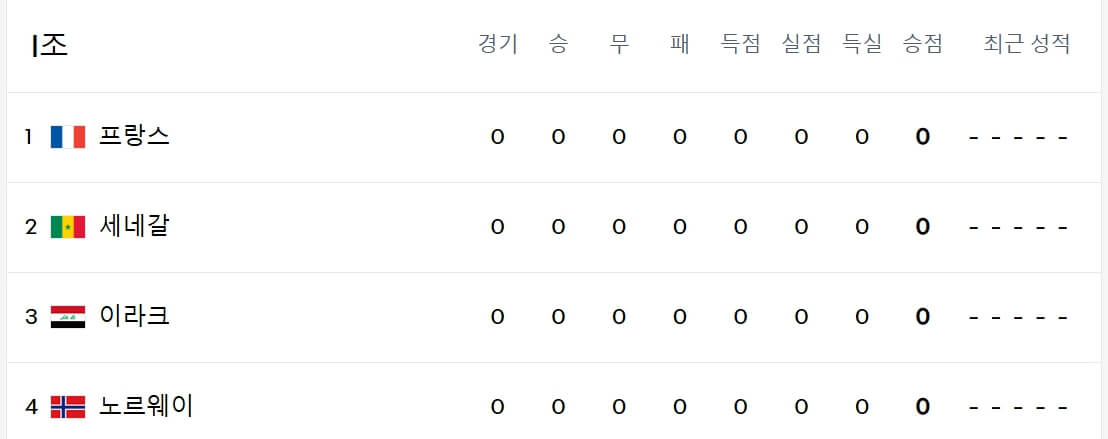
Task: Open the 노르웨이 team link
Action: [146, 406]
